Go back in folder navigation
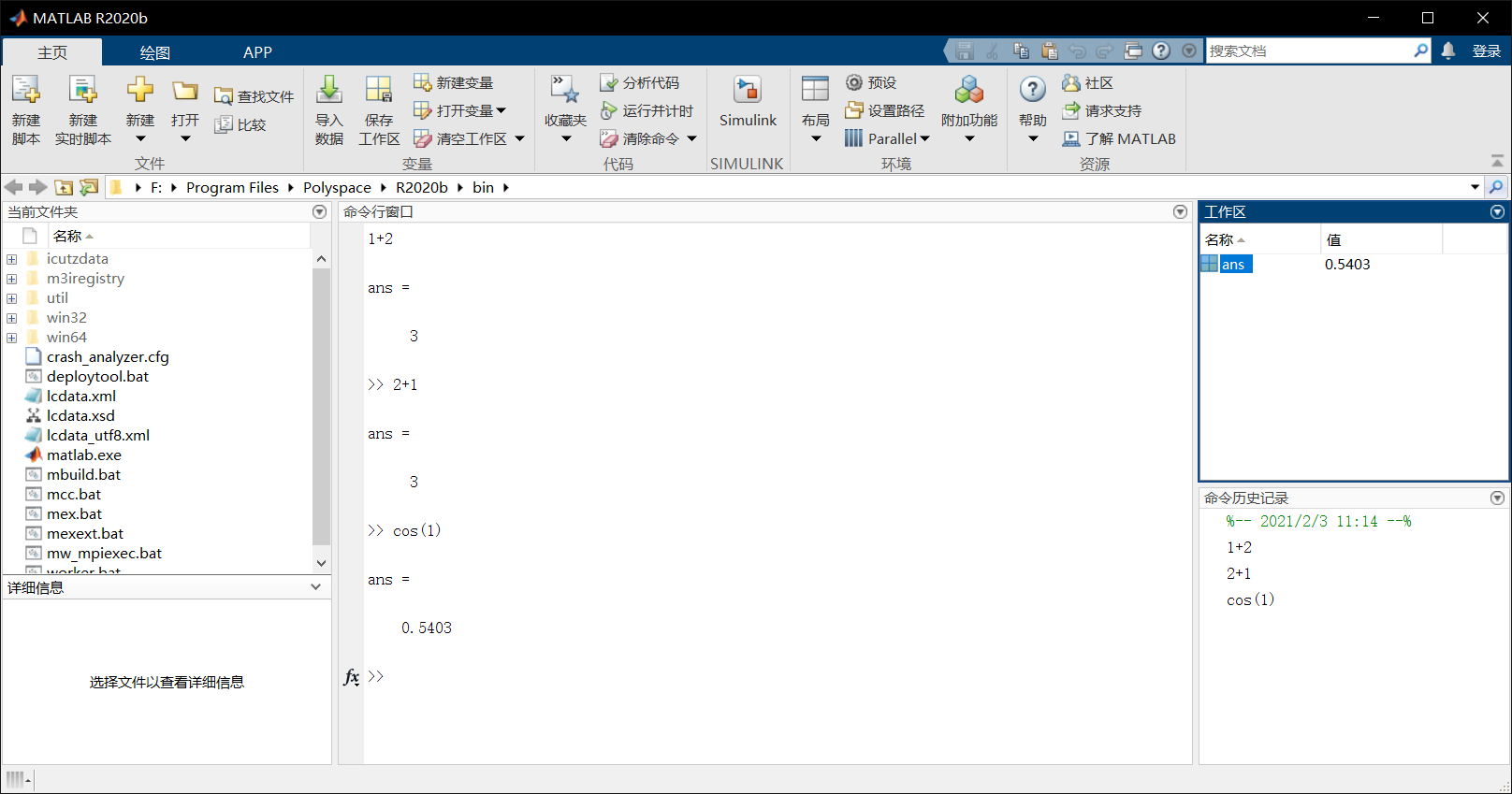The width and height of the screenshot is (1512, 794). click(x=14, y=187)
